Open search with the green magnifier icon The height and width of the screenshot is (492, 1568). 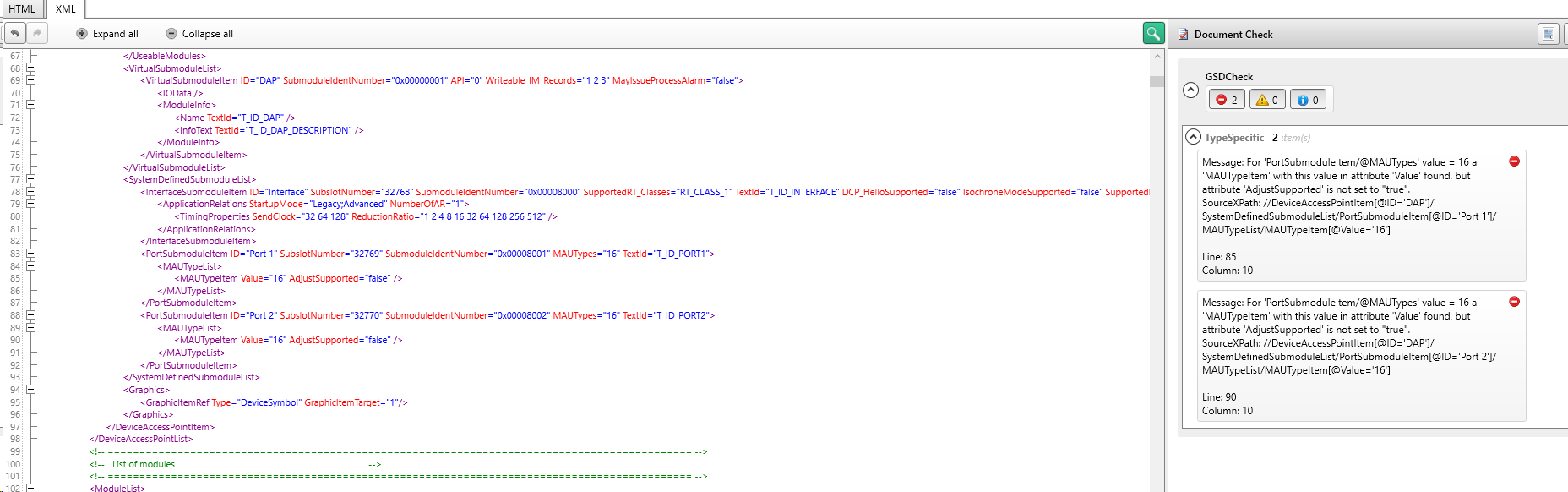[1153, 33]
